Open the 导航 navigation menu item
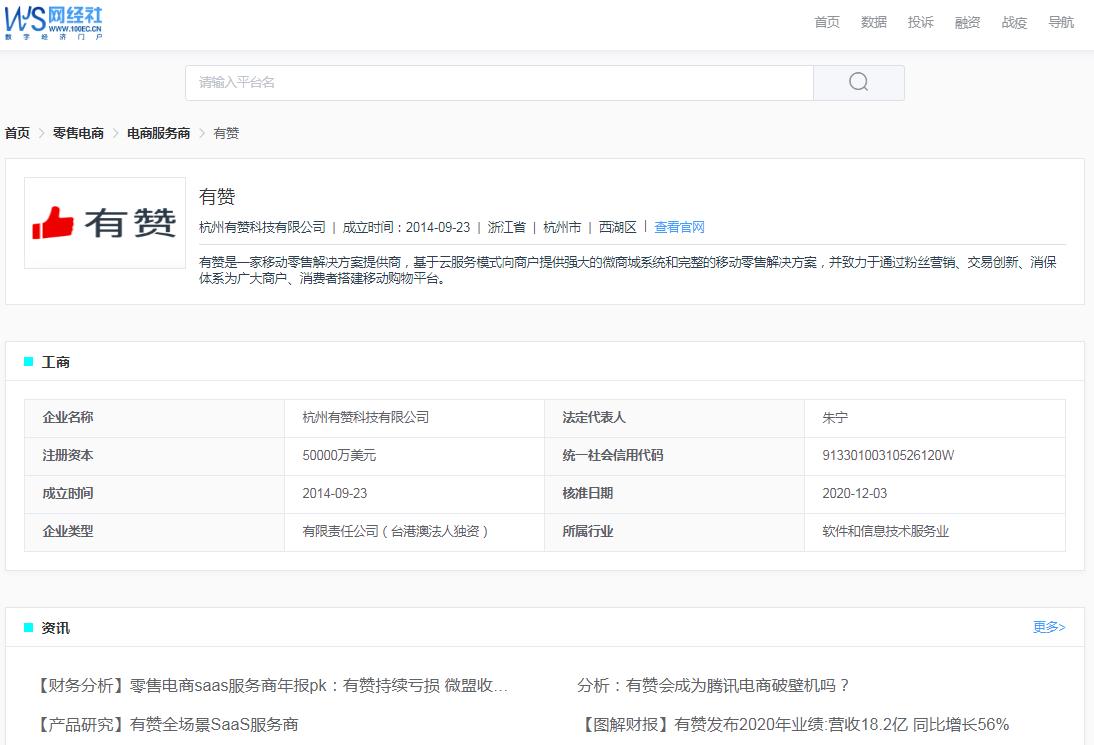This screenshot has height=745, width=1094. [1060, 22]
